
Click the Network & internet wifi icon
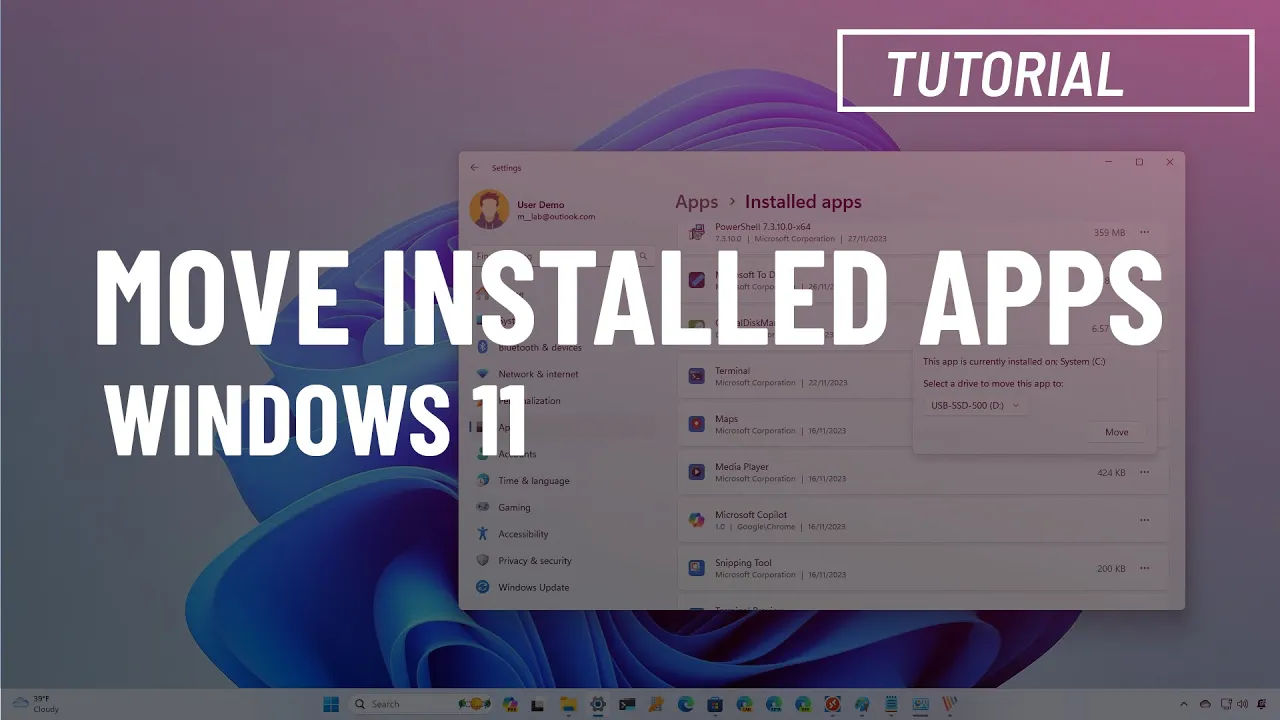tap(483, 374)
